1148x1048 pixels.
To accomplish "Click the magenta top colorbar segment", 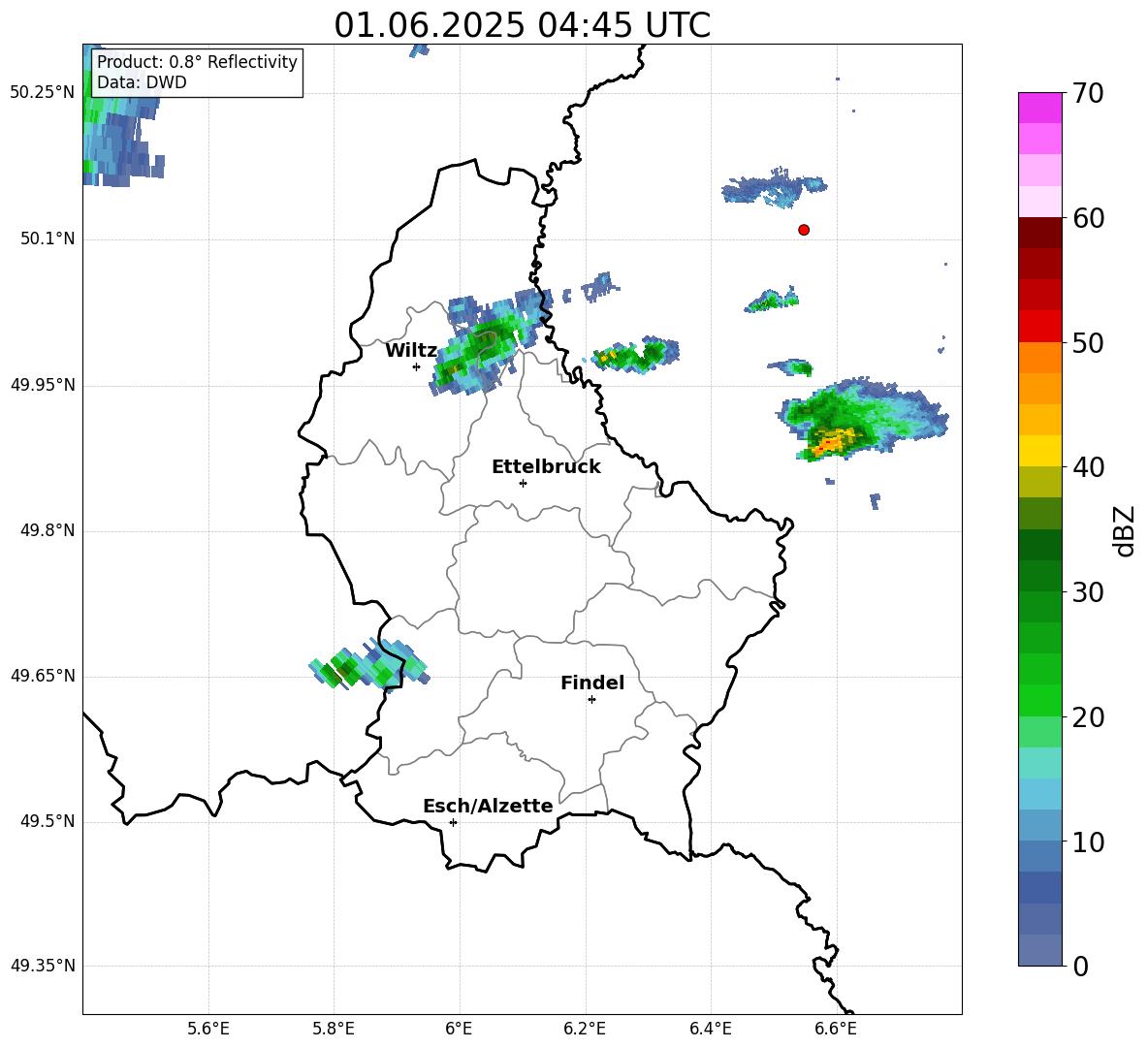I will (x=1039, y=108).
